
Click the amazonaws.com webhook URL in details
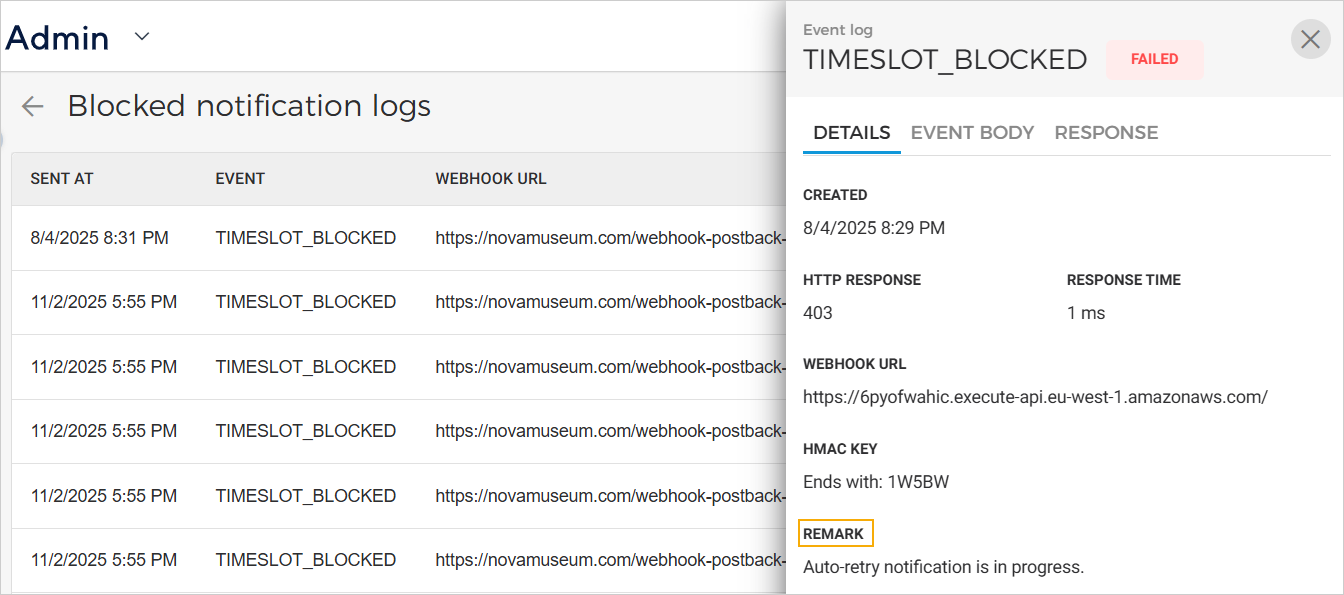[1035, 397]
